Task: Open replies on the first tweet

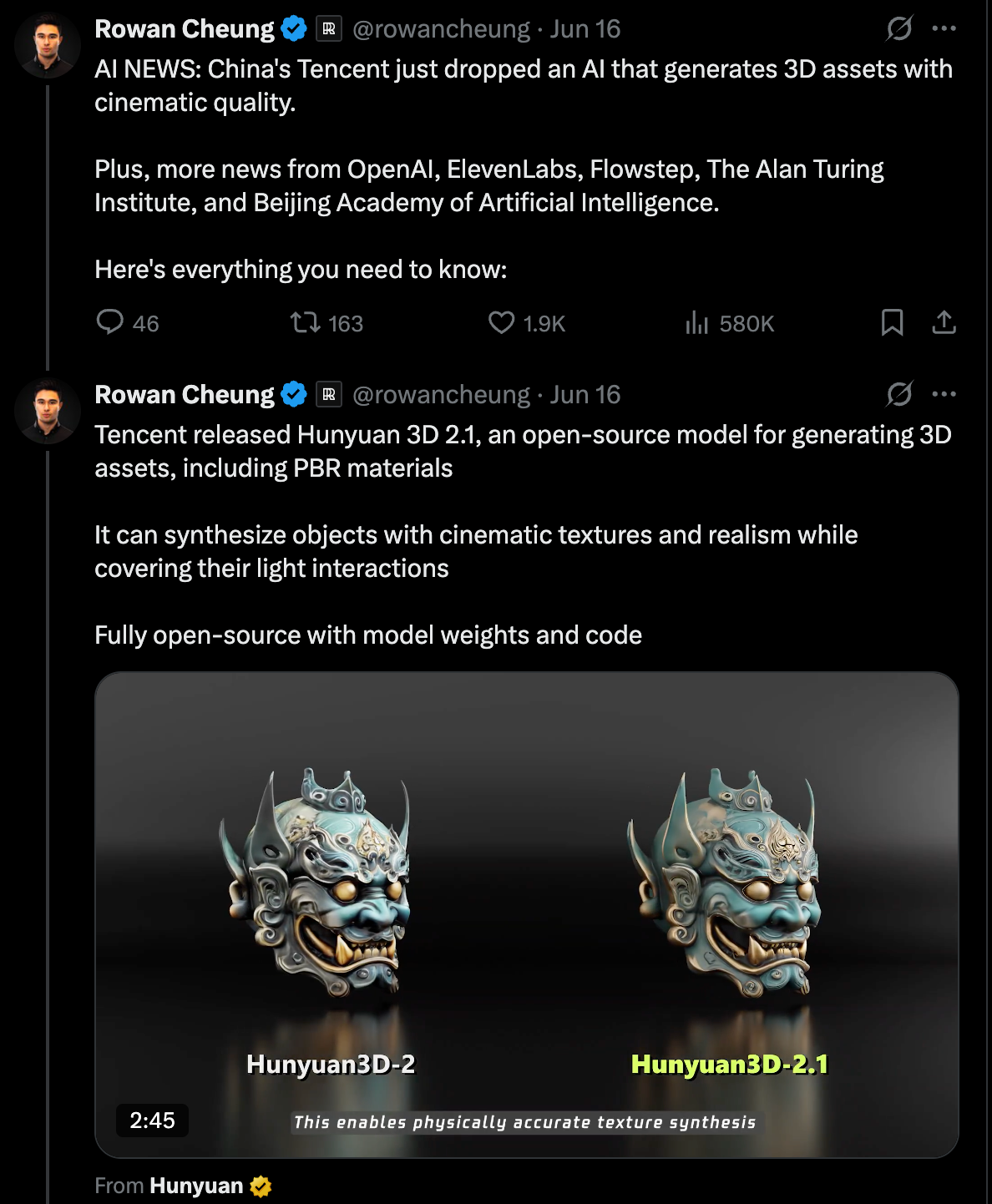Action: [x=128, y=323]
